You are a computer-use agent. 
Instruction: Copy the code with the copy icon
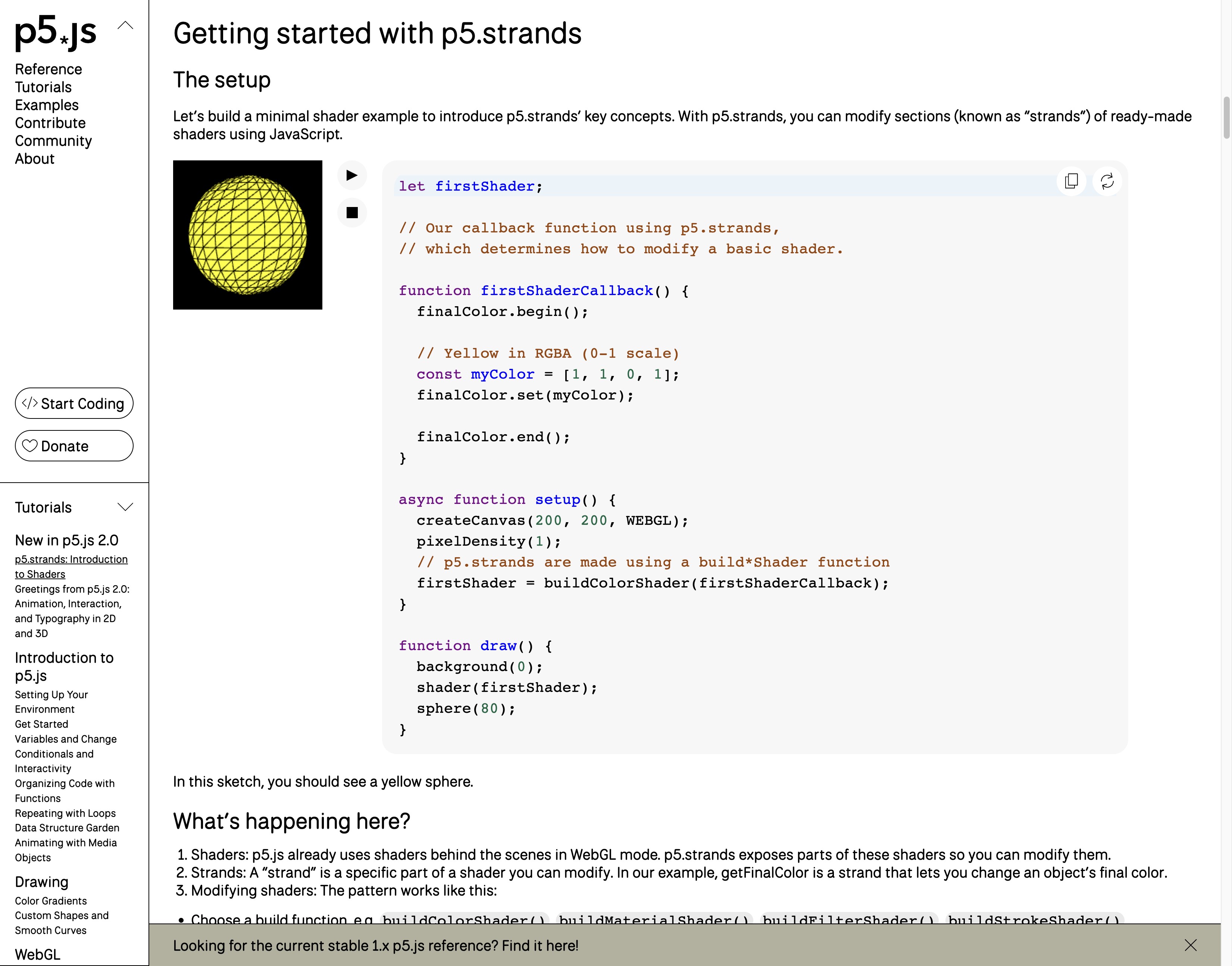(x=1071, y=181)
